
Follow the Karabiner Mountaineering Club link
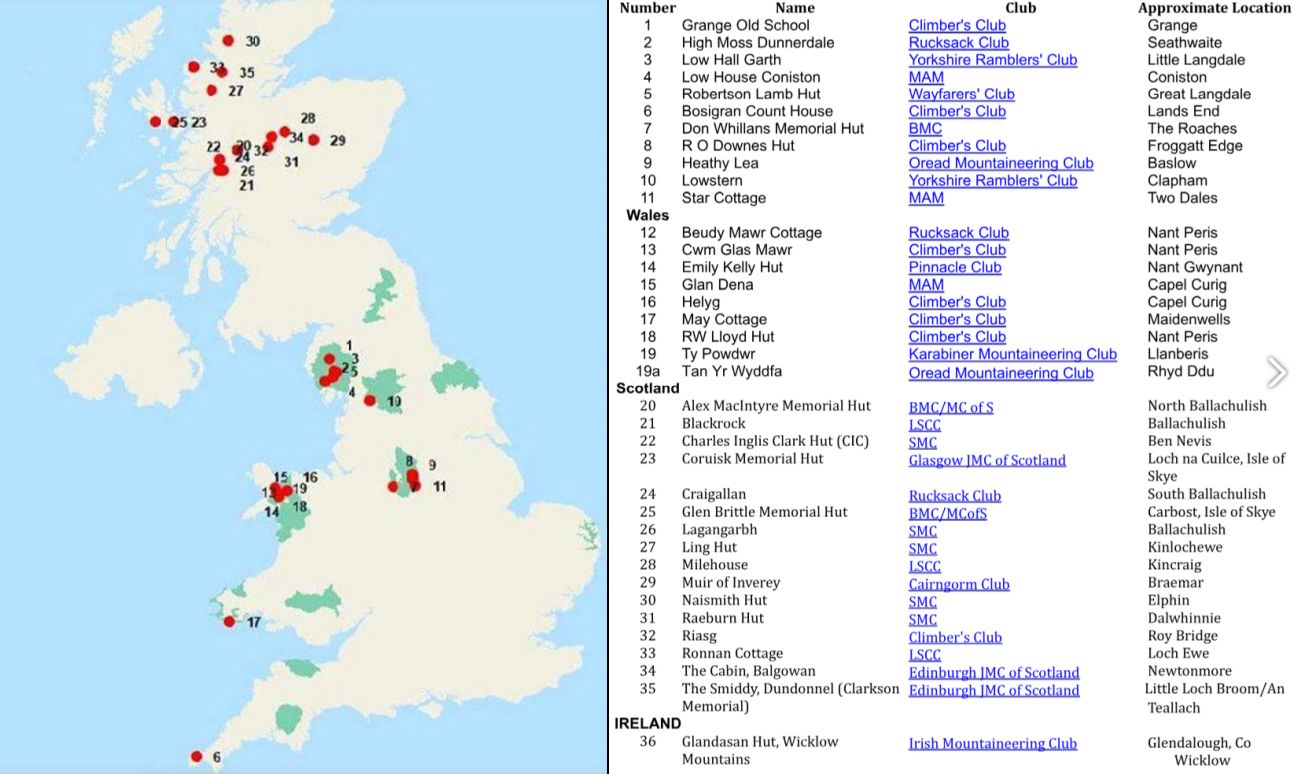point(1012,354)
